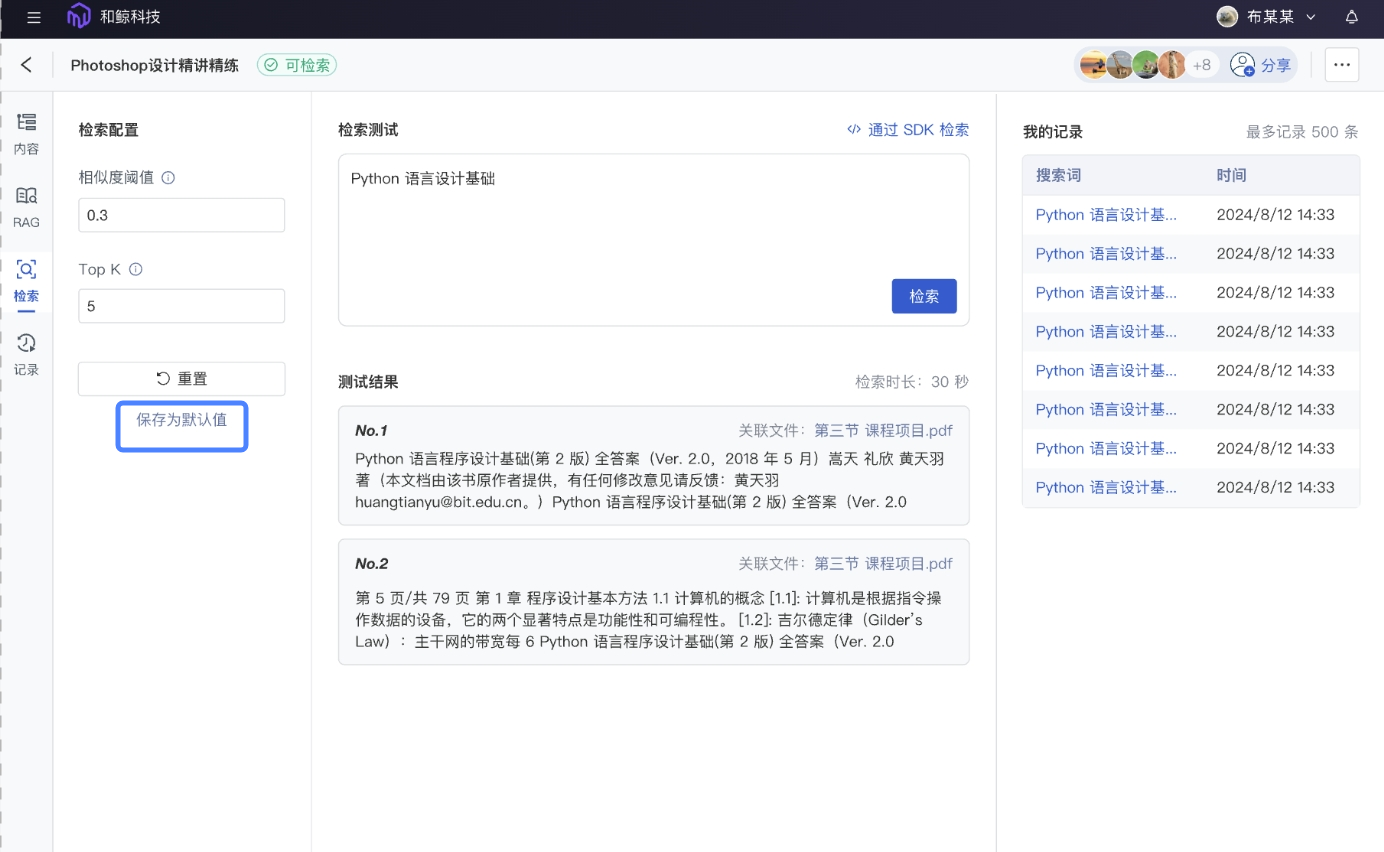Open the 内容 panel from the sidebar
The height and width of the screenshot is (852, 1384).
pos(26,133)
